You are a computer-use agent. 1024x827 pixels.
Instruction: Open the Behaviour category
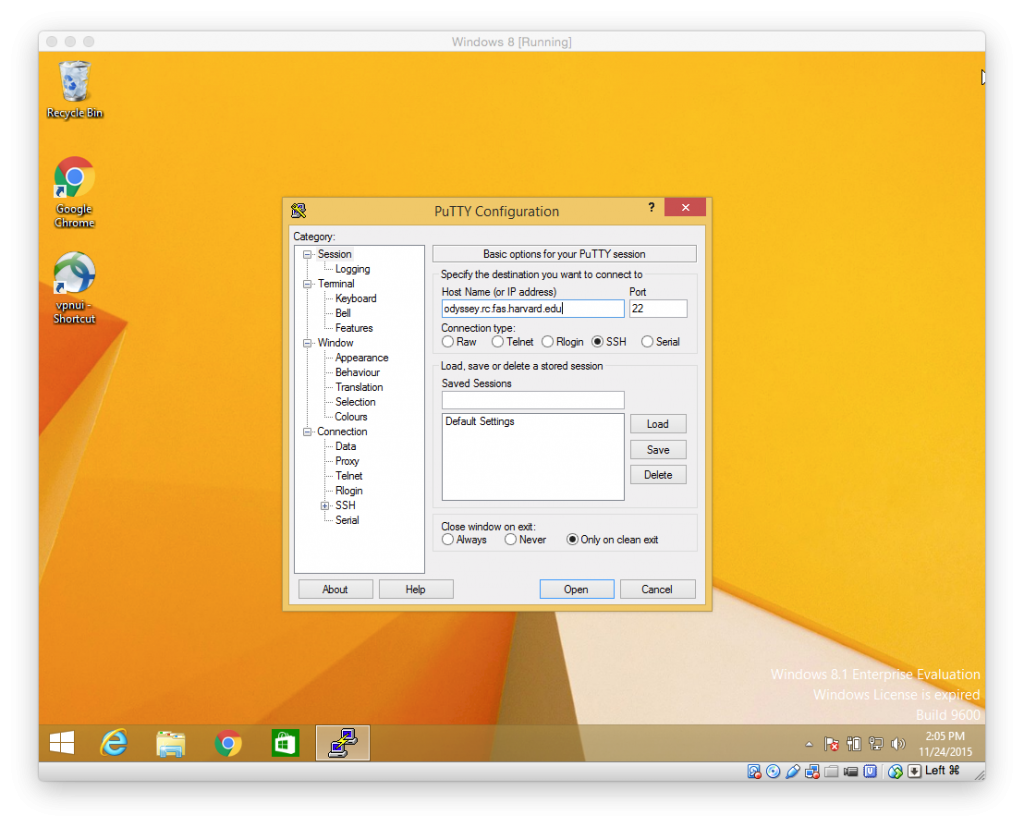tap(357, 372)
